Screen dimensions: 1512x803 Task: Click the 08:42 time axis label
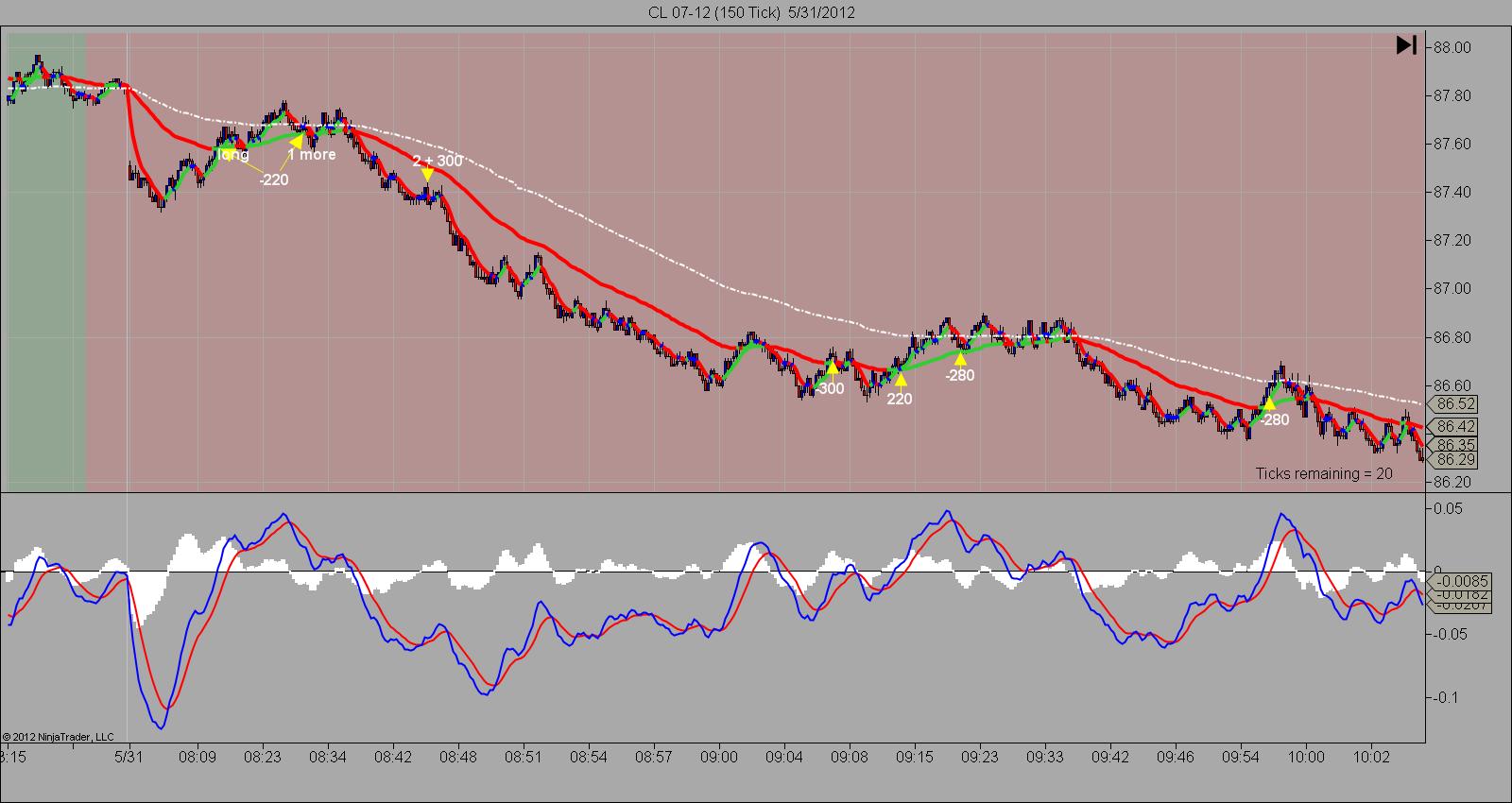(393, 757)
